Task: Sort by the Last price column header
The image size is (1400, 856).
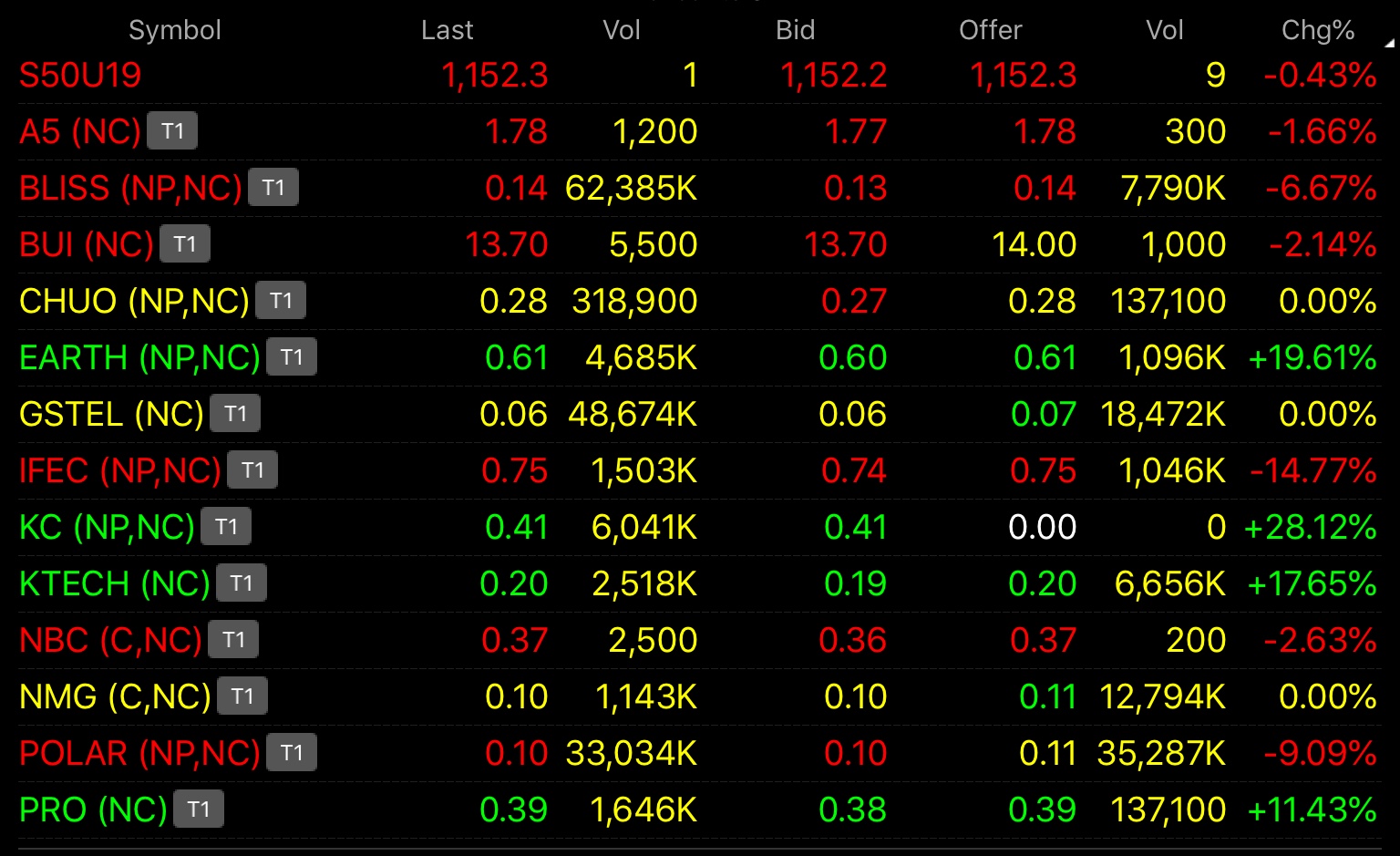Action: point(447,30)
